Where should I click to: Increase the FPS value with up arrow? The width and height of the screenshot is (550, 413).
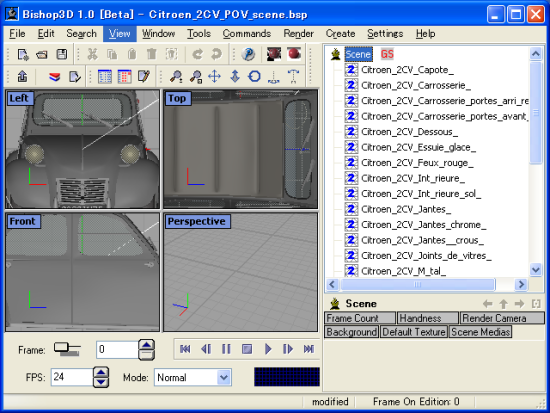point(101,373)
